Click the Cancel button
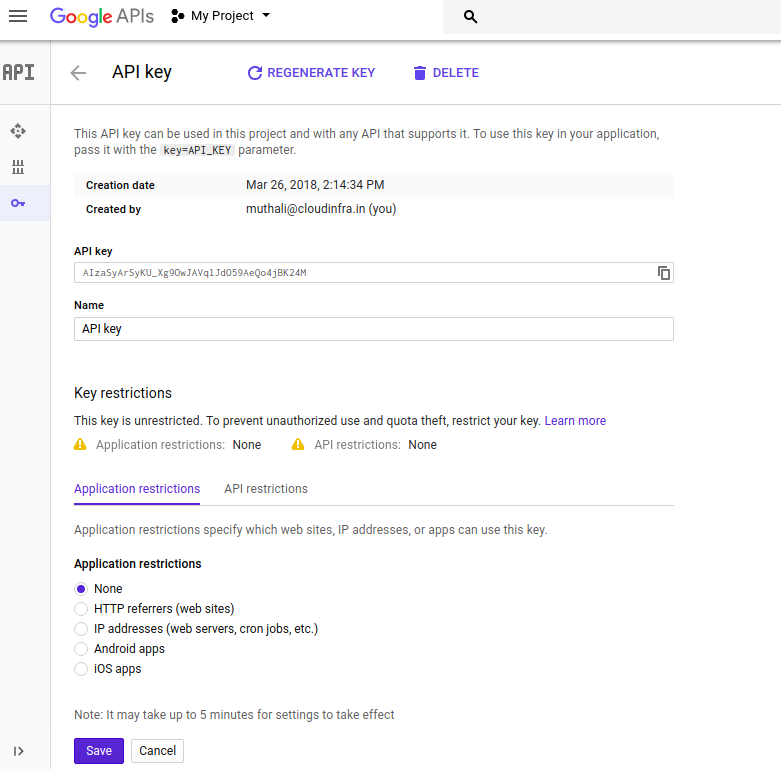This screenshot has width=781, height=769. pyautogui.click(x=157, y=751)
